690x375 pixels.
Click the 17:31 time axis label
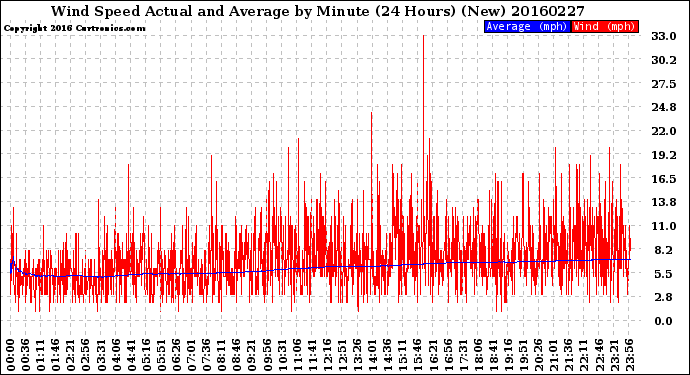(463, 355)
